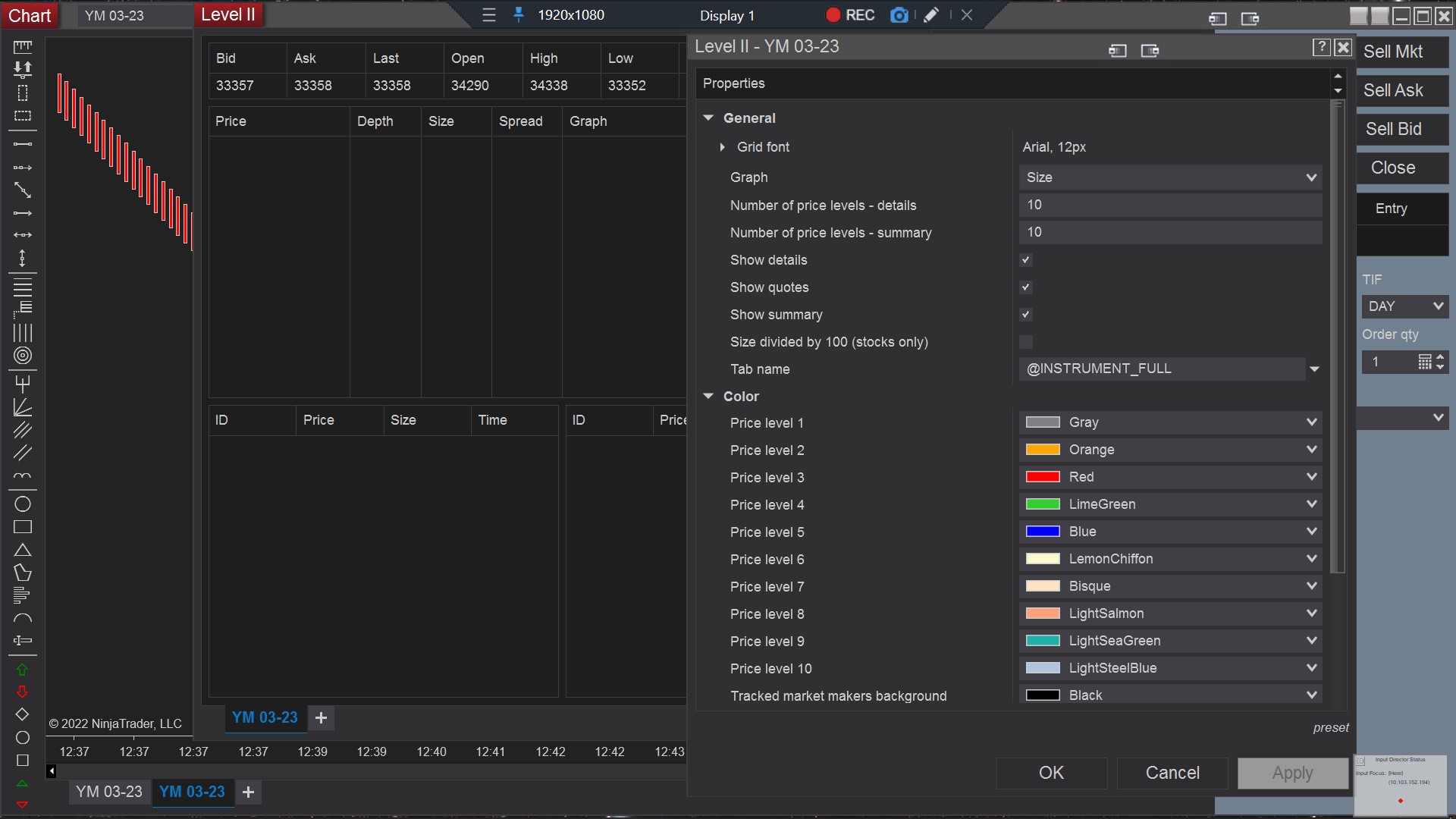The image size is (1456, 819).
Task: Open the Graph Size dropdown
Action: pos(1170,177)
